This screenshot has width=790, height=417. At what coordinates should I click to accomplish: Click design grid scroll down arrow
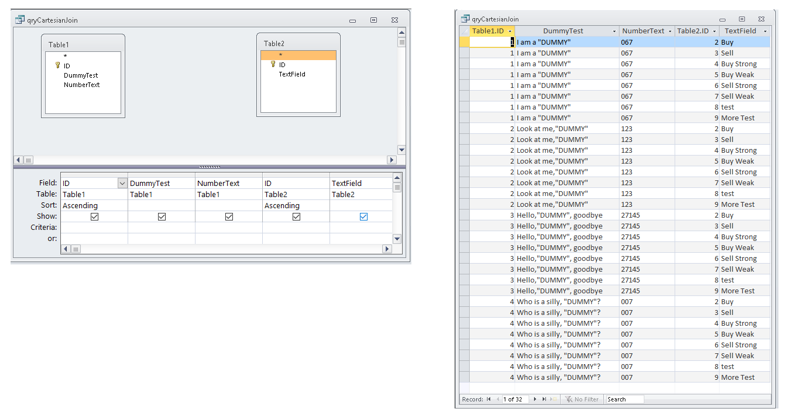[x=397, y=239]
